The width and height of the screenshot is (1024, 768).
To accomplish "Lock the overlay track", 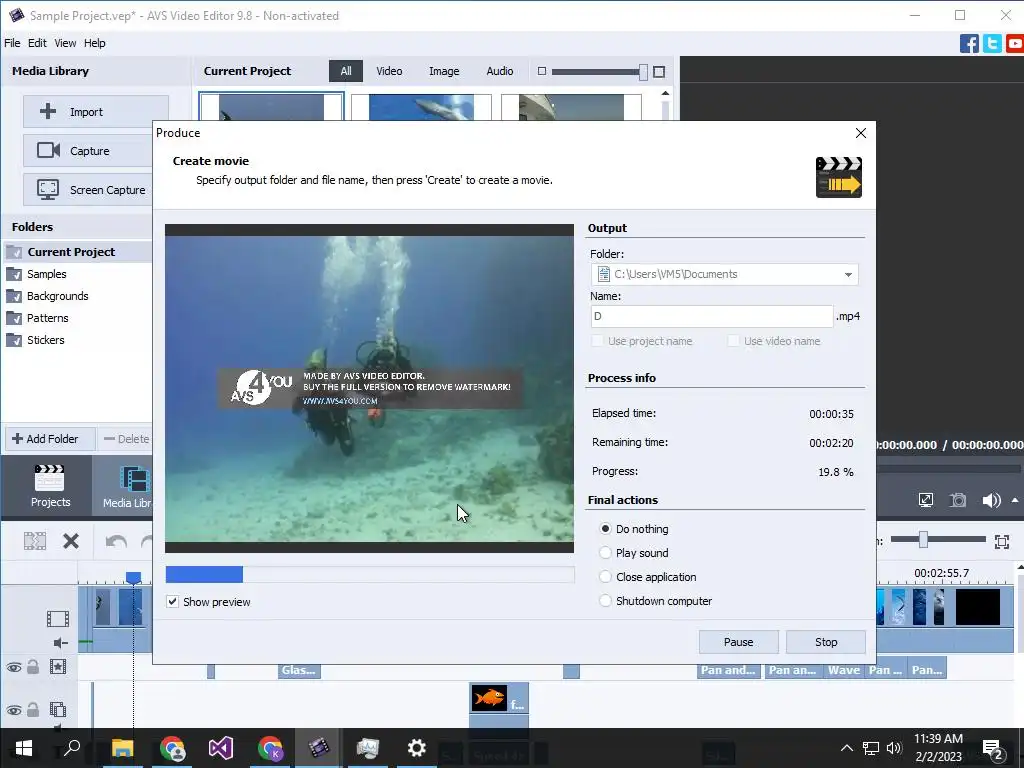I will pyautogui.click(x=33, y=709).
